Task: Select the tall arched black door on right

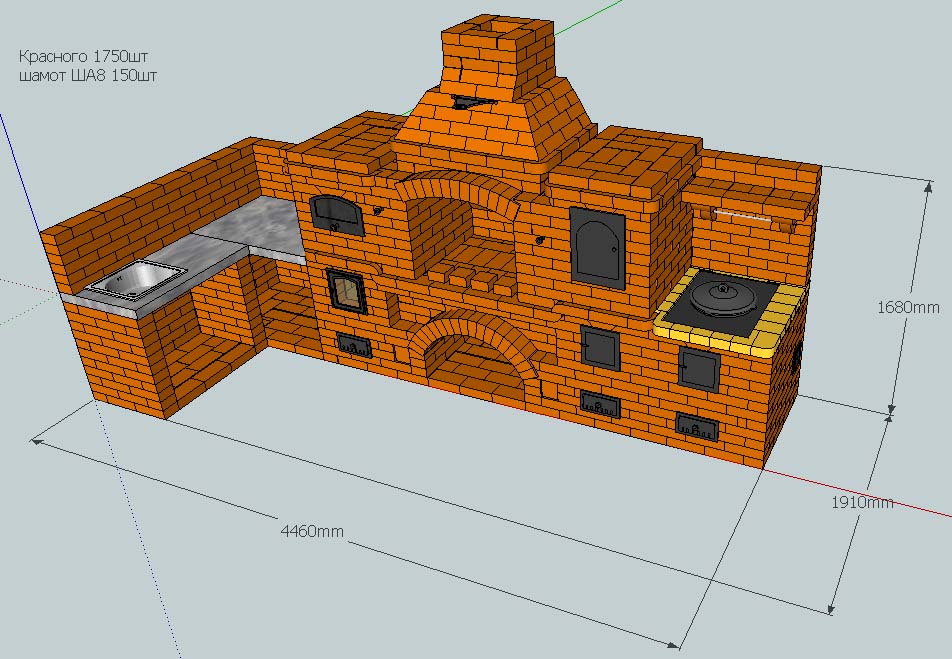Action: (x=597, y=246)
